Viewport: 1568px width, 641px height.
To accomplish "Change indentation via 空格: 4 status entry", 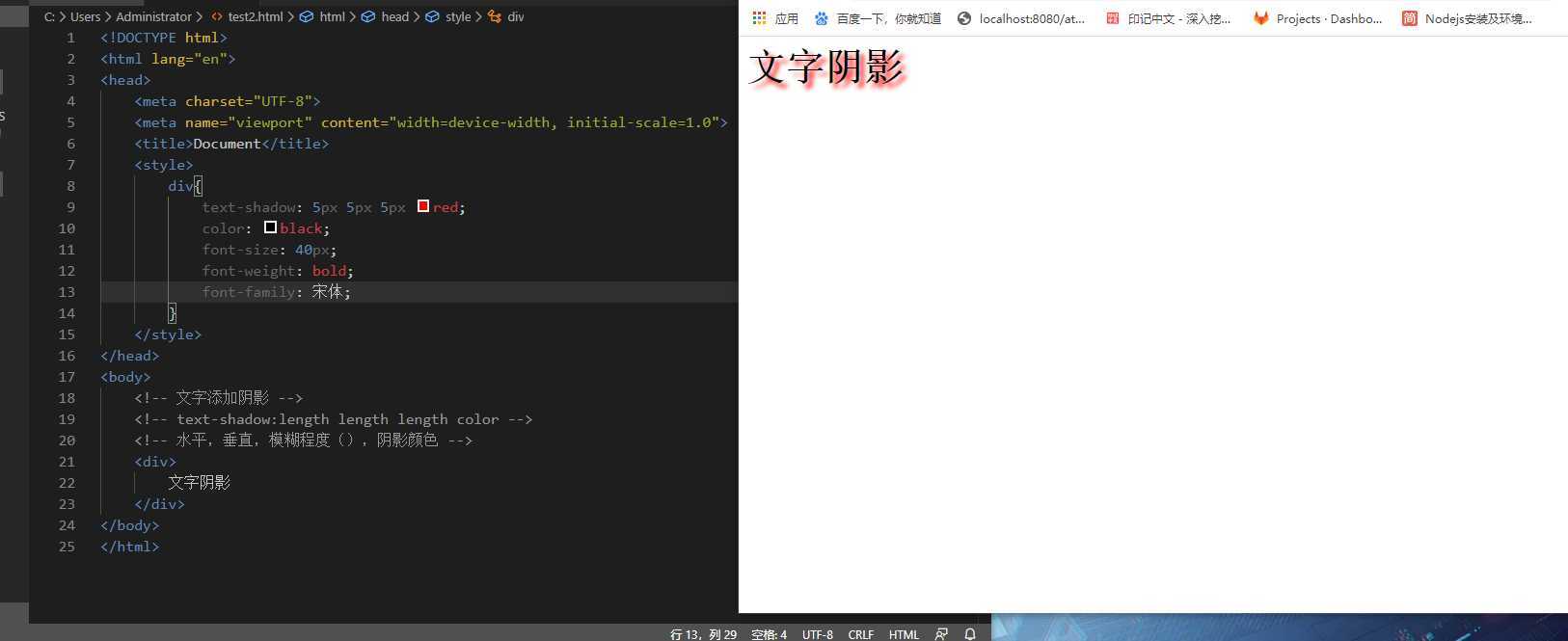I will 769,634.
